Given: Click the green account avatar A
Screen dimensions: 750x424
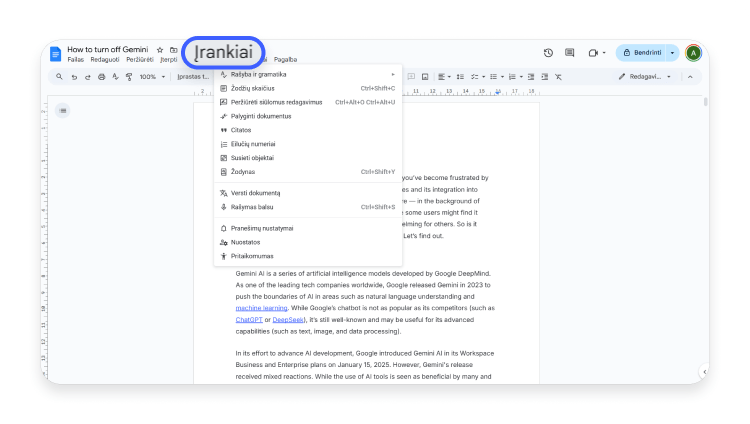Looking at the screenshot, I should click(693, 53).
